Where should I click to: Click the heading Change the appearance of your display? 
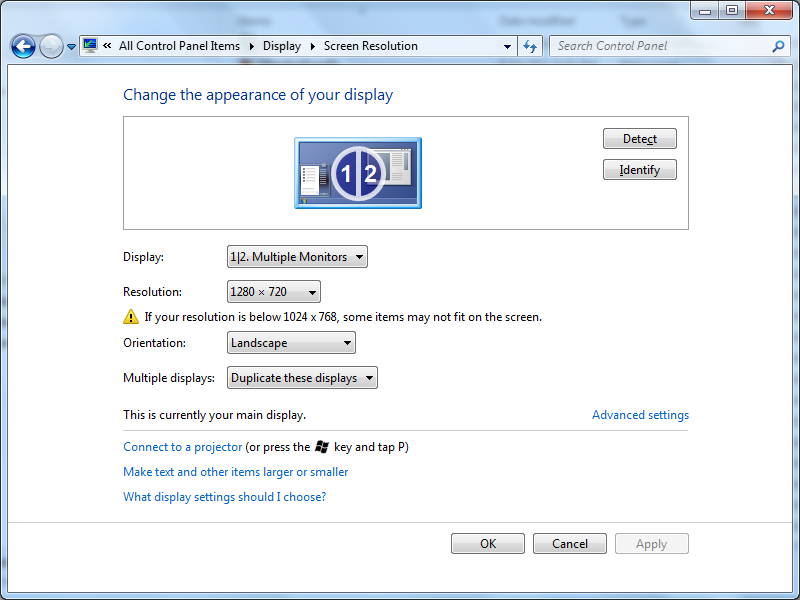[x=258, y=95]
